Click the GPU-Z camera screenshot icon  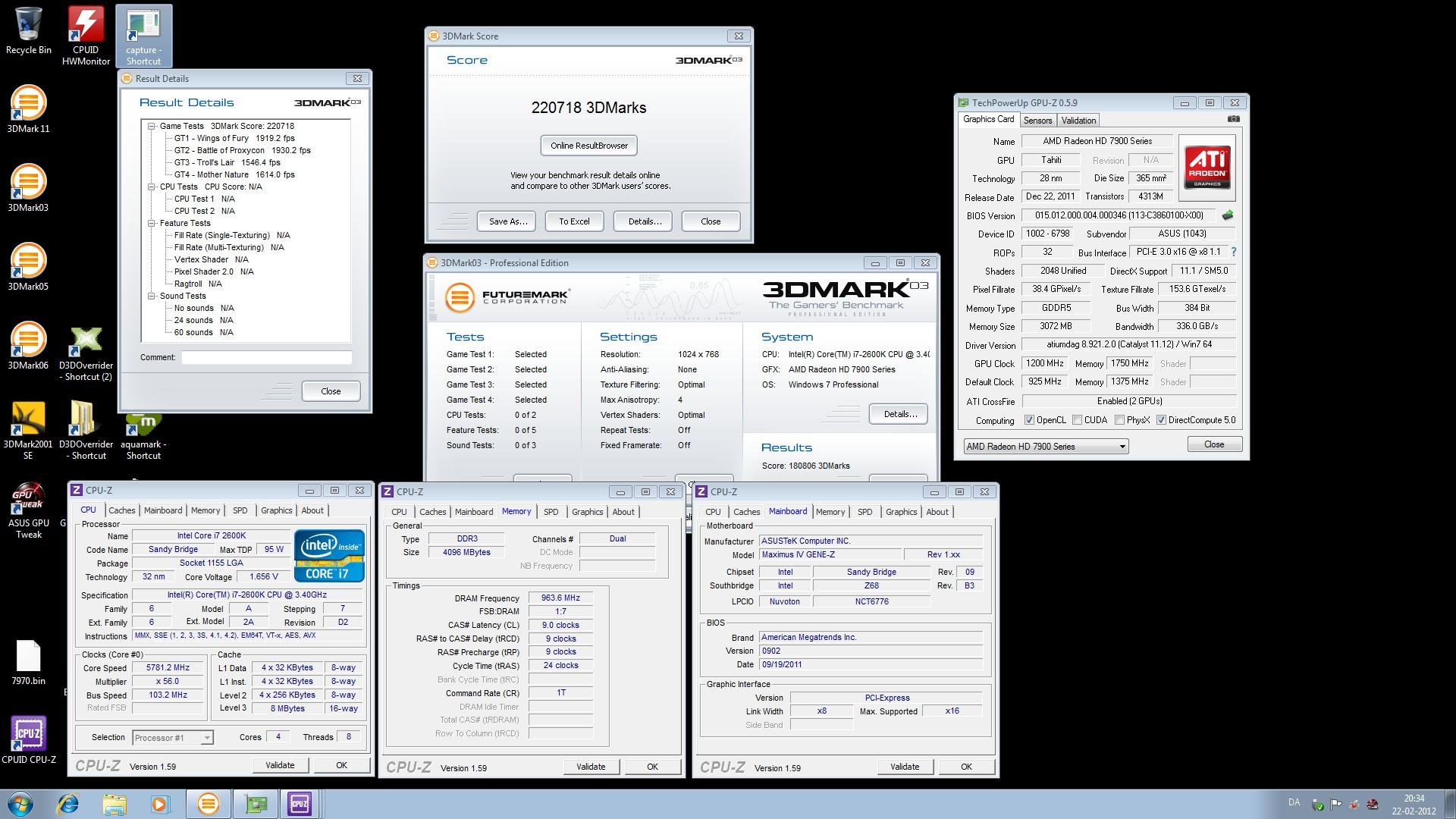(1234, 119)
